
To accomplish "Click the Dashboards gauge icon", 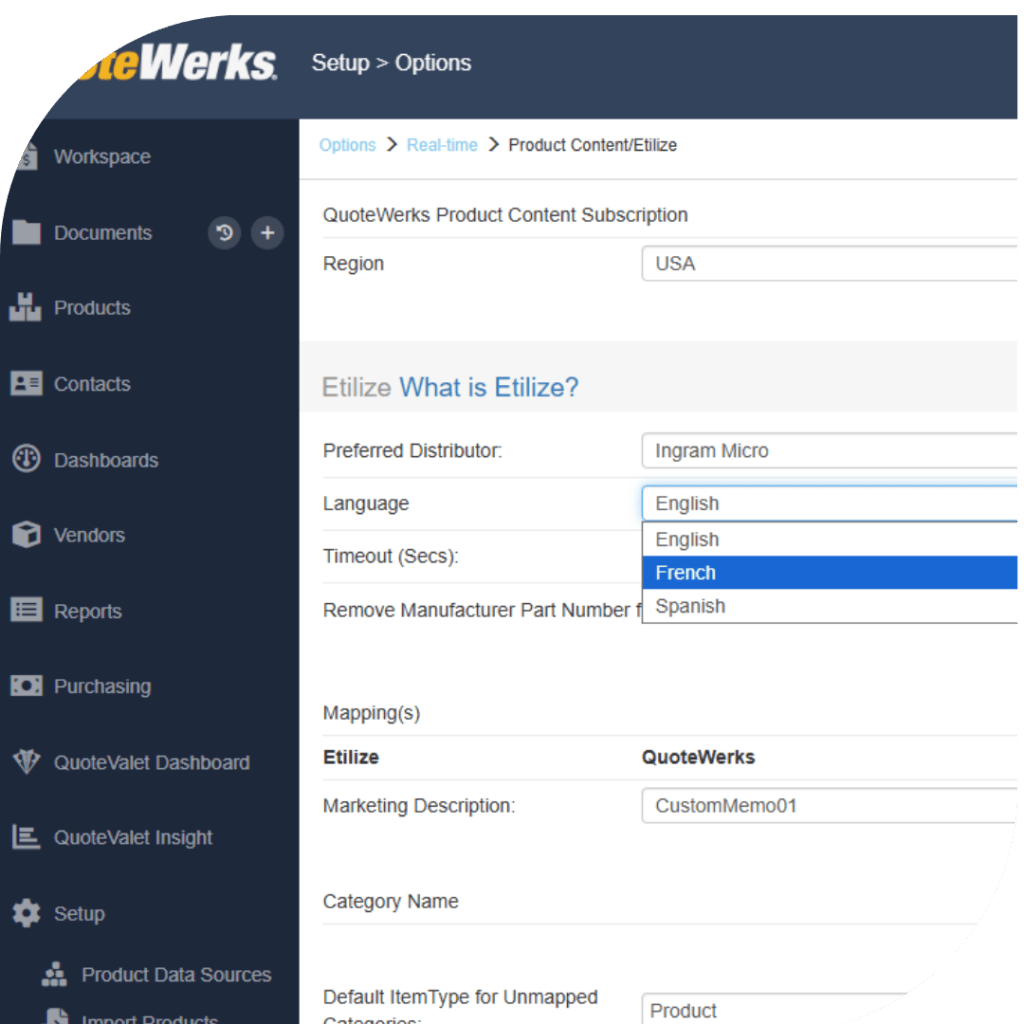I will click(26, 460).
